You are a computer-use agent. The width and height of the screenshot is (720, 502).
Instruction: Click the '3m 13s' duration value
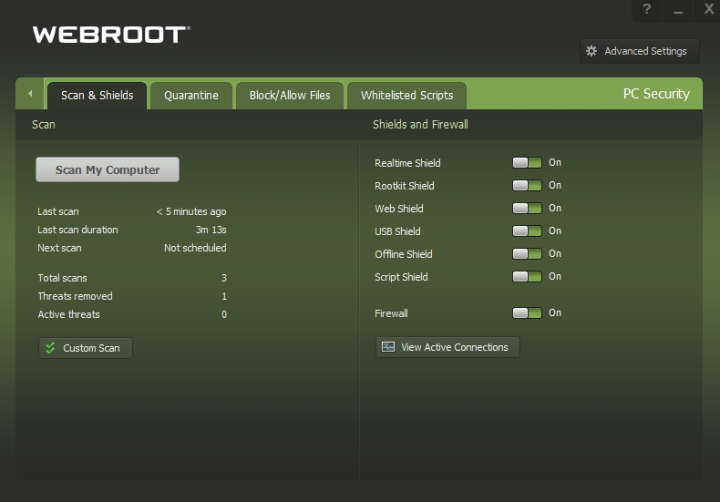211,230
